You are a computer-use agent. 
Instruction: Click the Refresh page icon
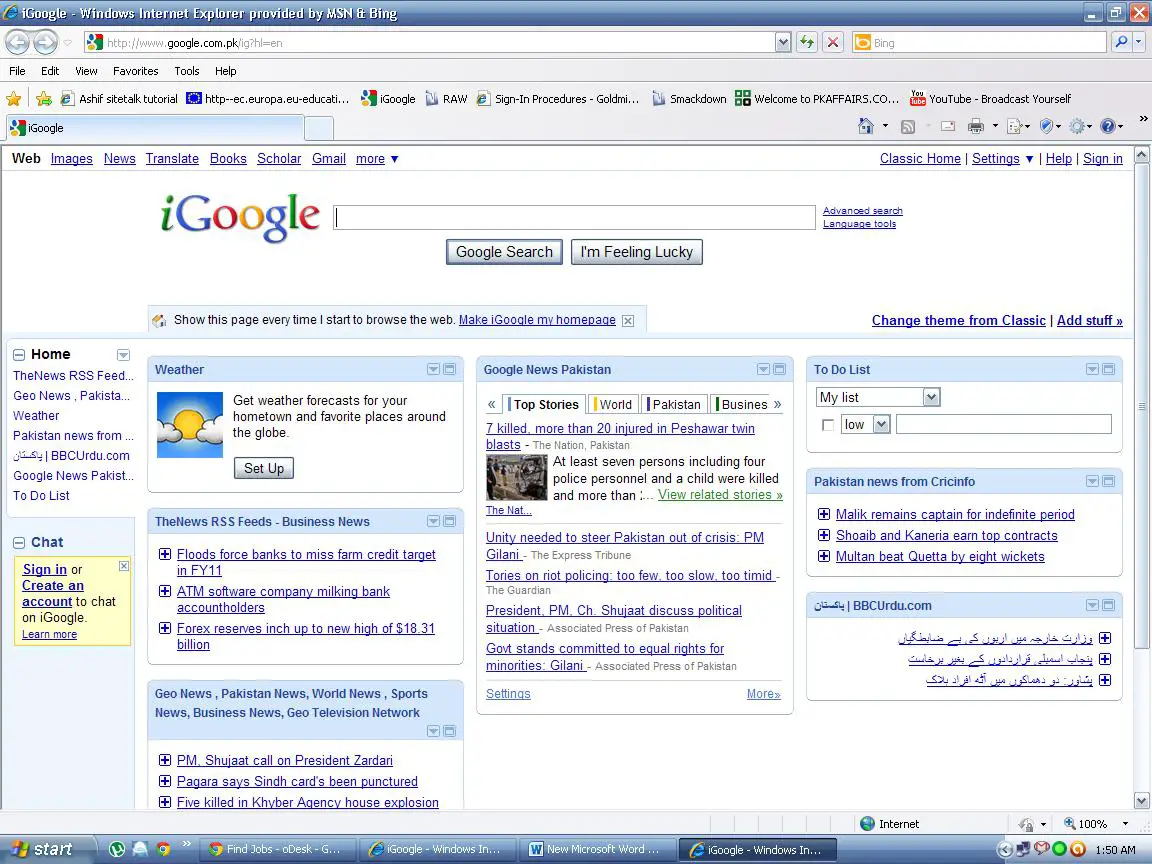pos(807,43)
